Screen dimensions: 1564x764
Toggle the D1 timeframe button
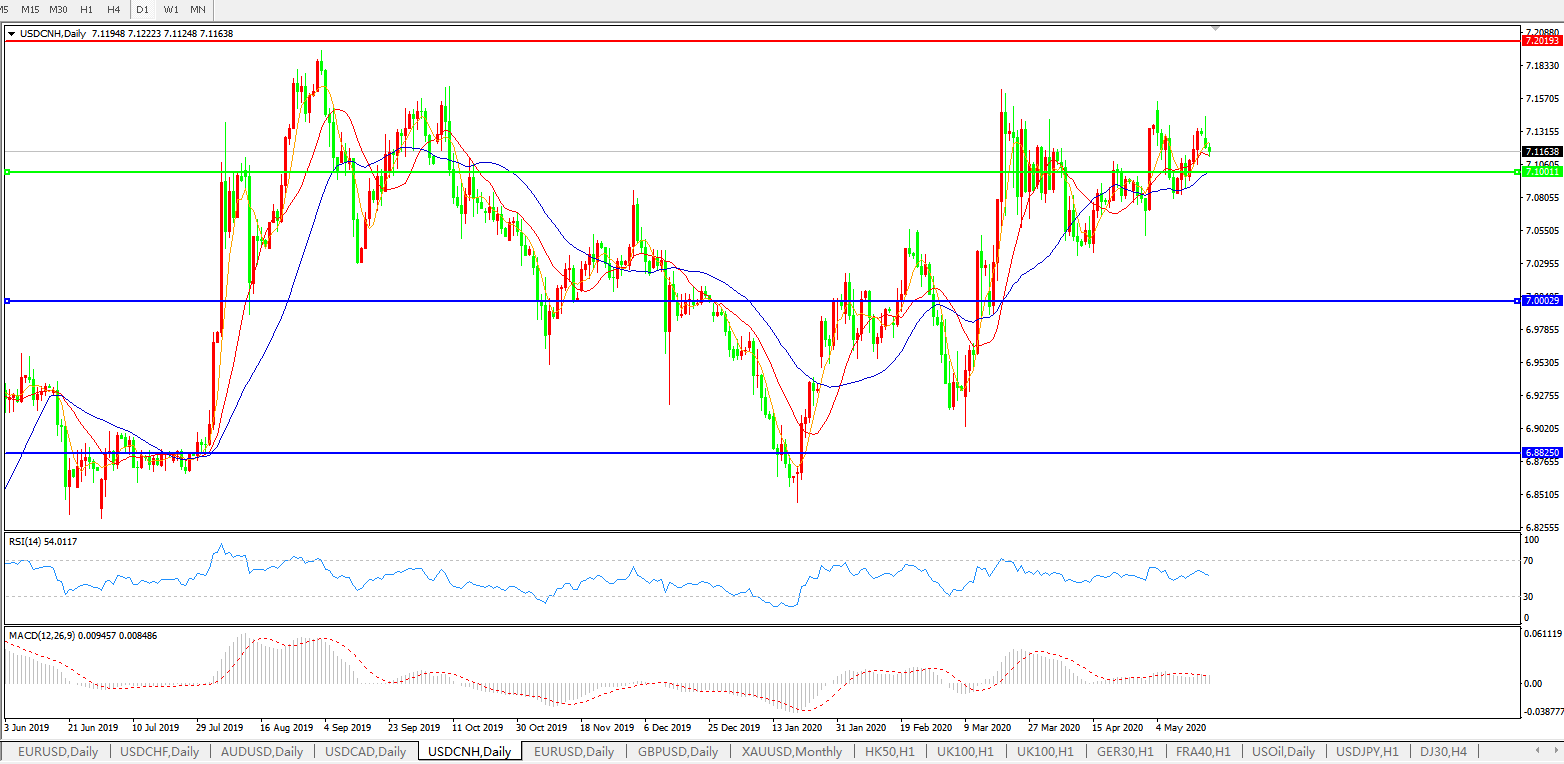(x=143, y=9)
